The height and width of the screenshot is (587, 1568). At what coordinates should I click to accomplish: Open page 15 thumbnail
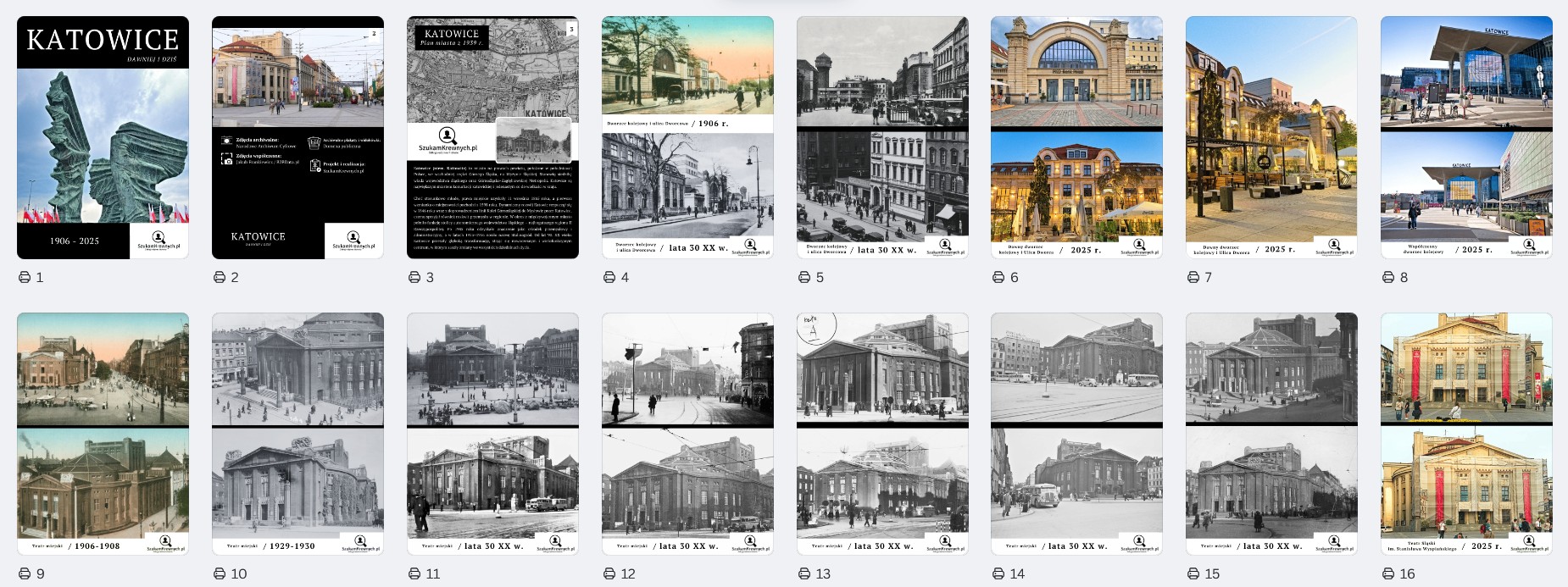pyautogui.click(x=1271, y=434)
